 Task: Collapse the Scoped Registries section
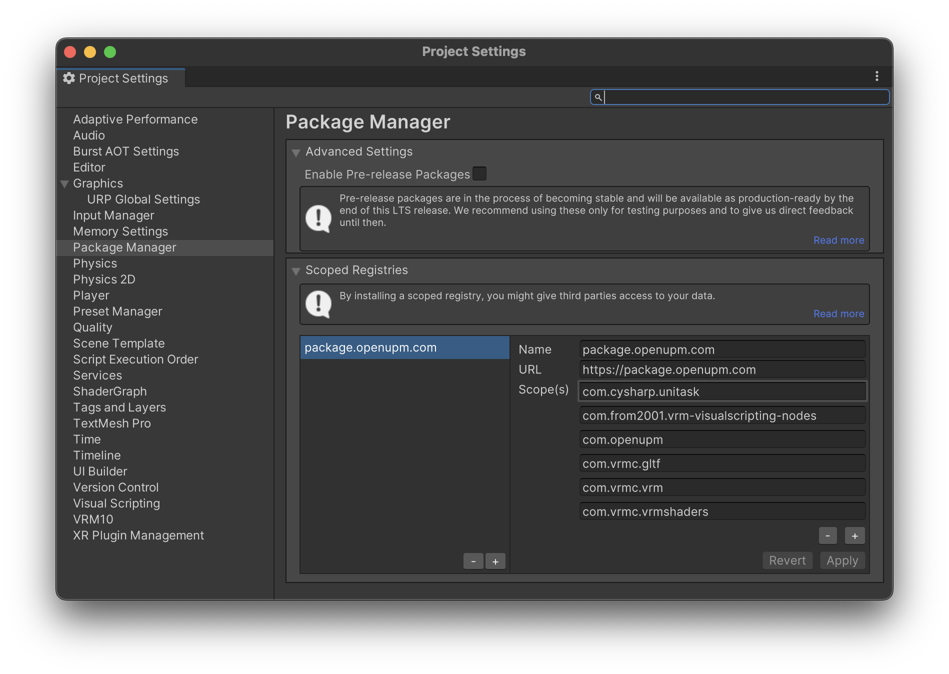tap(296, 271)
